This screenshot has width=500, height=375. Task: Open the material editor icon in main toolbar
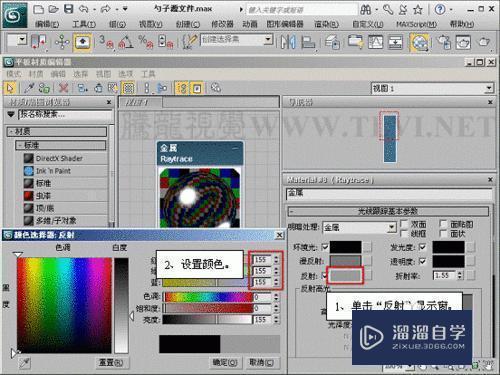420,42
